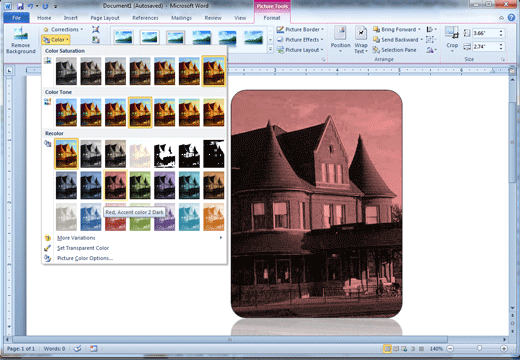
Task: Select the first grayscale Color Saturation swatch
Action: (66, 71)
